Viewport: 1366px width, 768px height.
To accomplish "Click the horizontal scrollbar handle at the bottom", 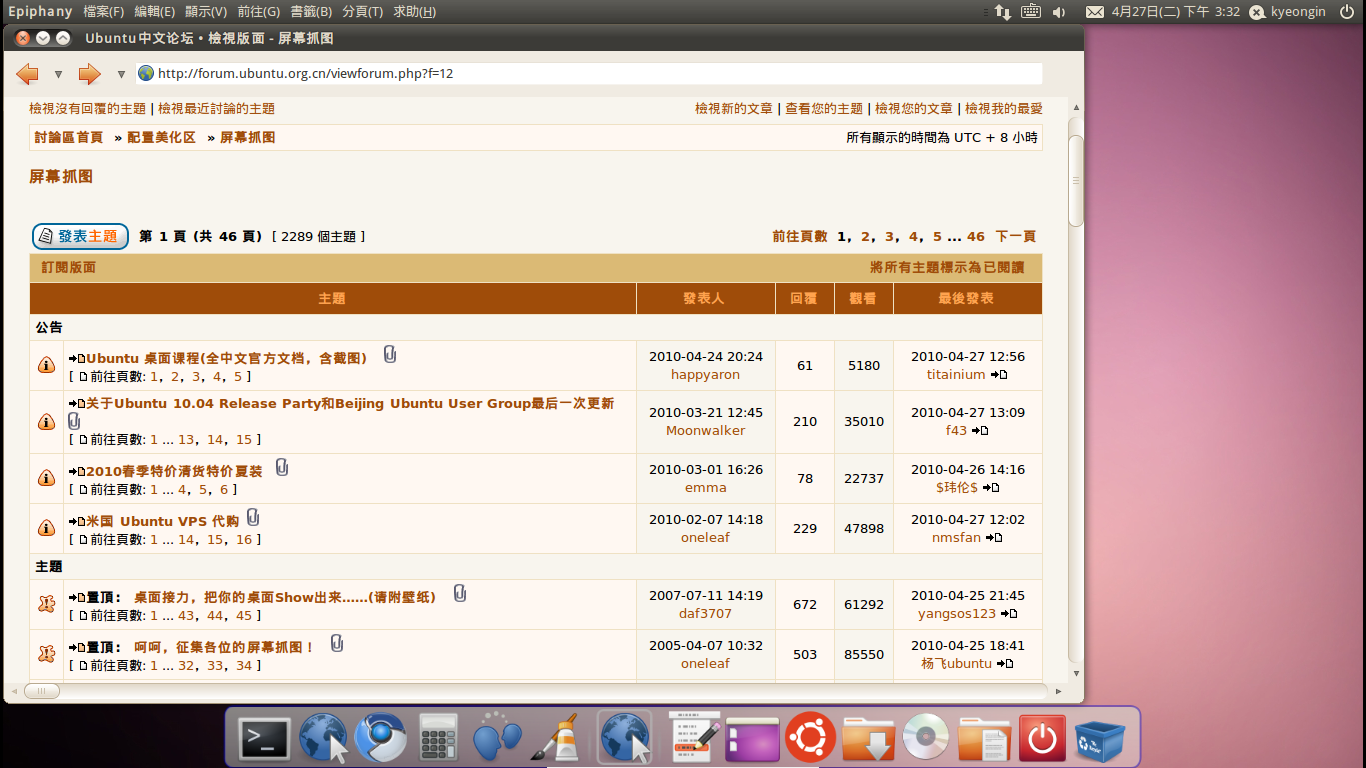I will 41,691.
